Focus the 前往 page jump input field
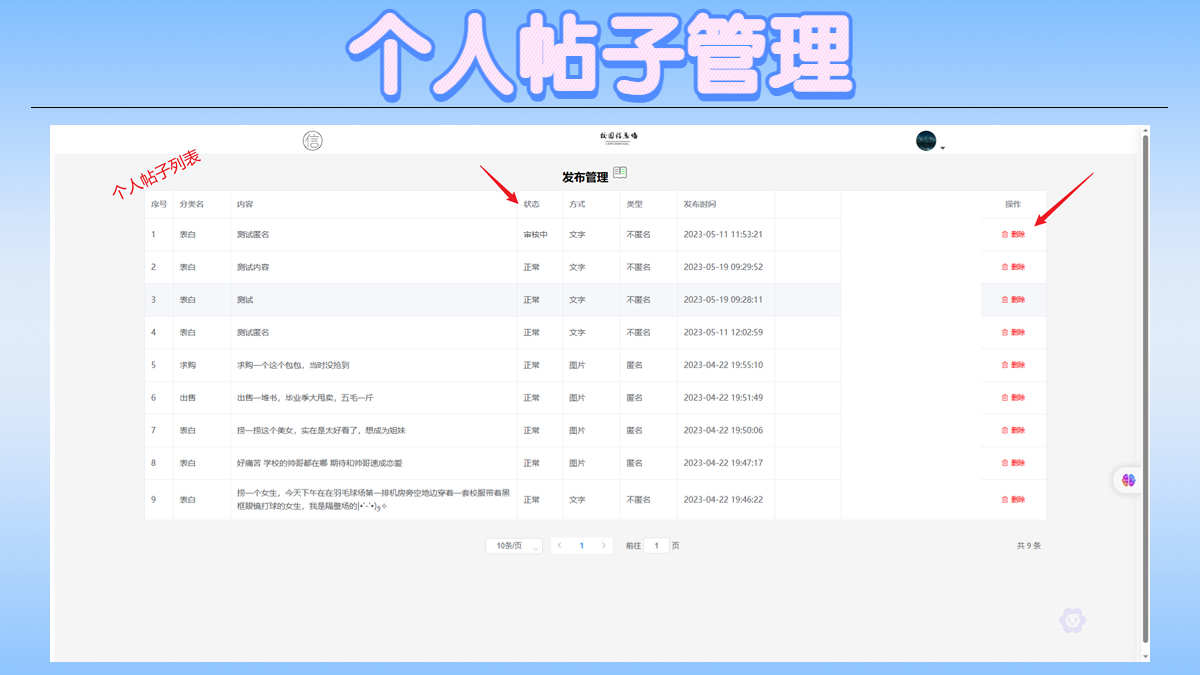1200x675 pixels. coord(656,546)
